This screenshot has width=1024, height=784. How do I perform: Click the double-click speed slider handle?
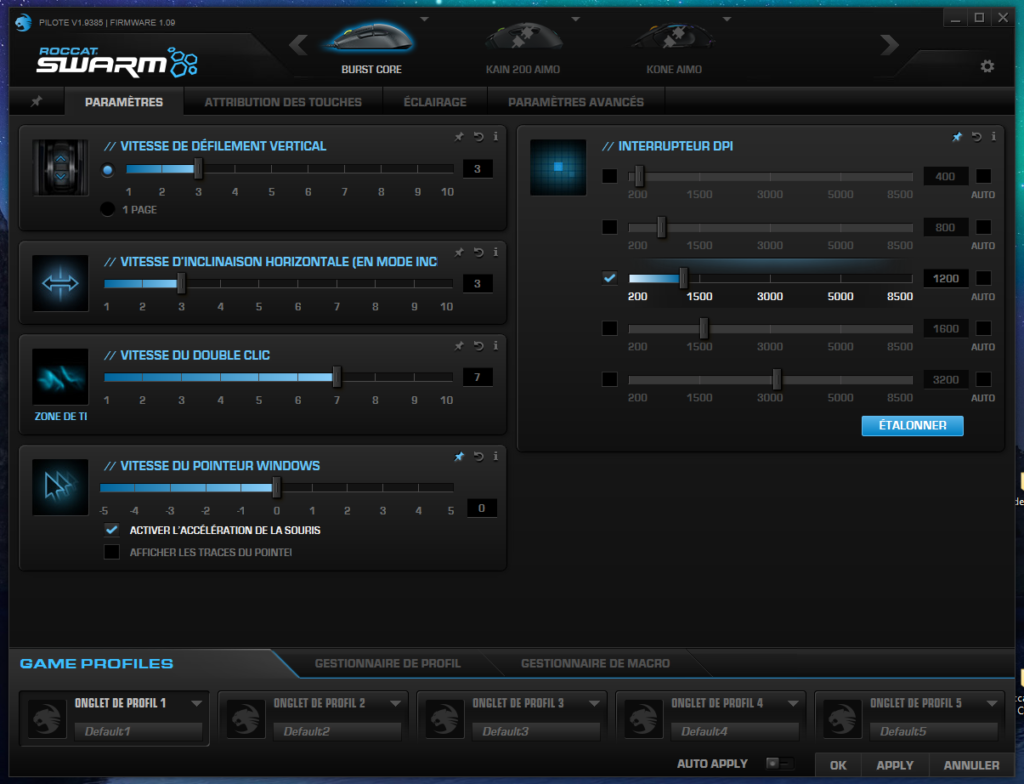tap(336, 377)
